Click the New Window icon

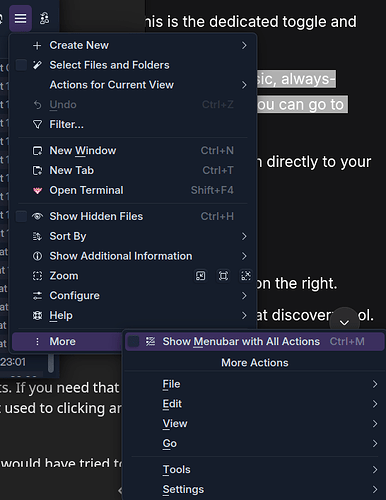(x=37, y=151)
